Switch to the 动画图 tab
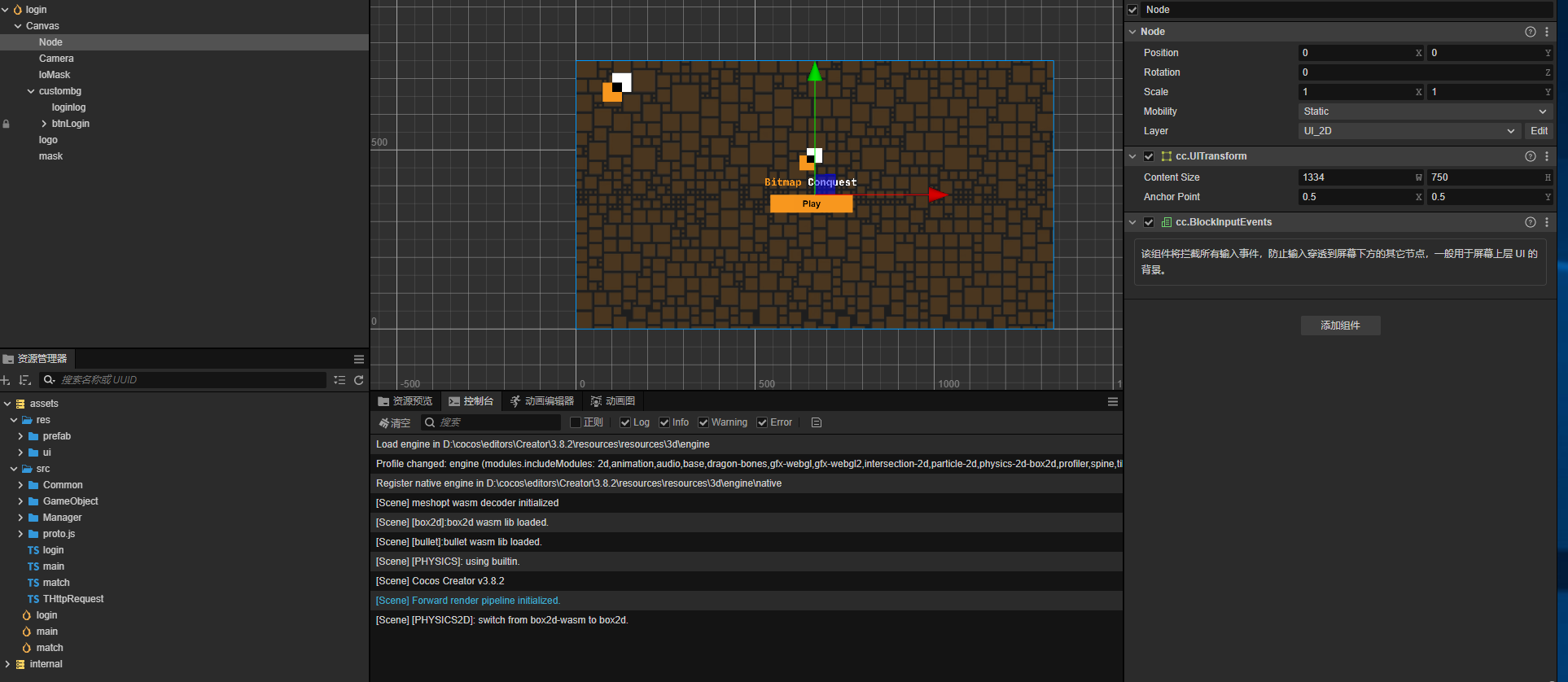Viewport: 1568px width, 682px height. point(613,401)
